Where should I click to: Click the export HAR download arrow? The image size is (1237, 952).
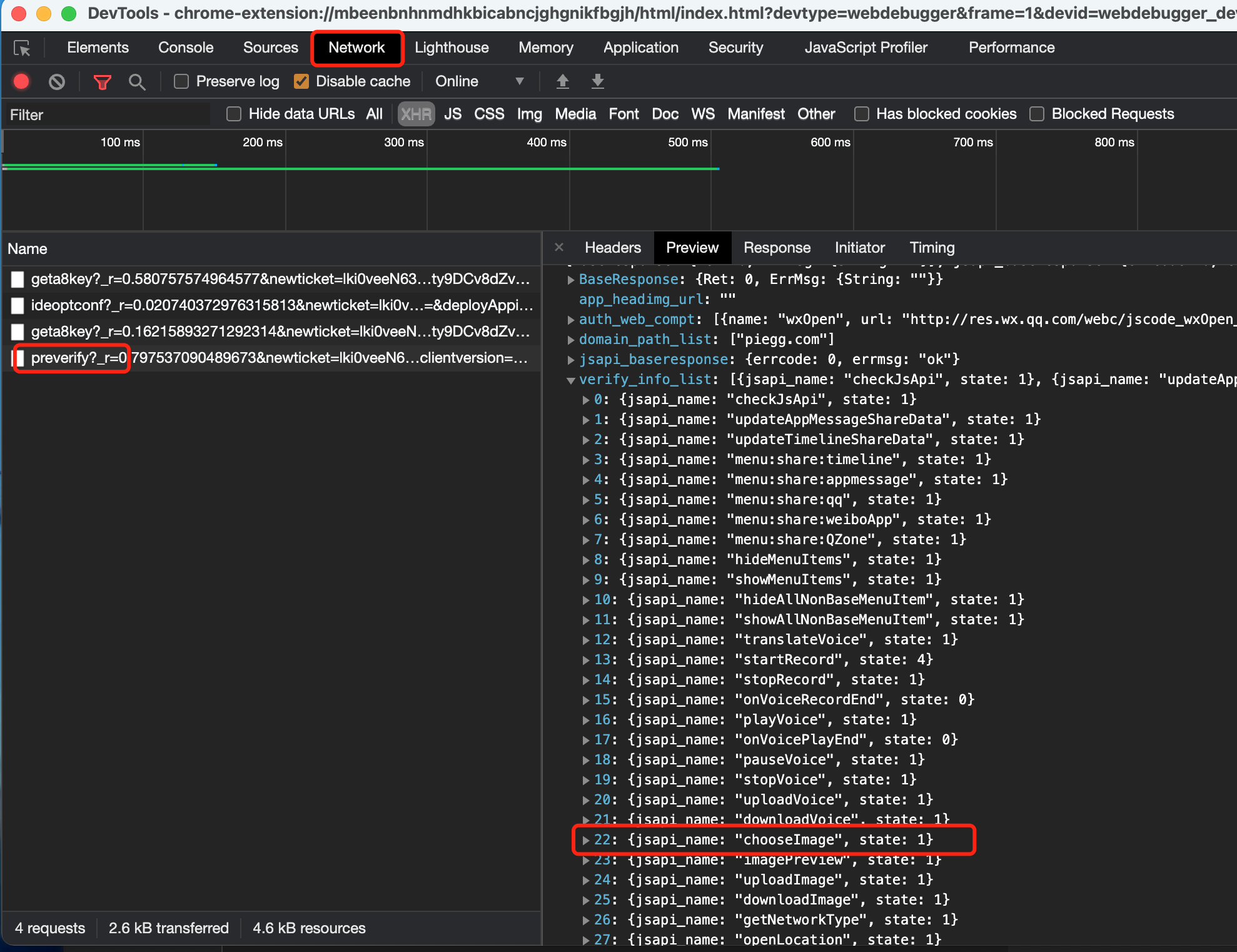[x=597, y=81]
